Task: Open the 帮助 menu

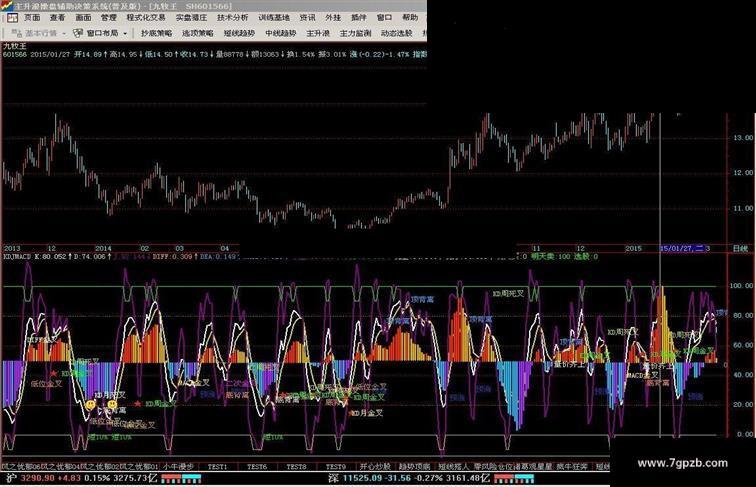Action: 410,18
